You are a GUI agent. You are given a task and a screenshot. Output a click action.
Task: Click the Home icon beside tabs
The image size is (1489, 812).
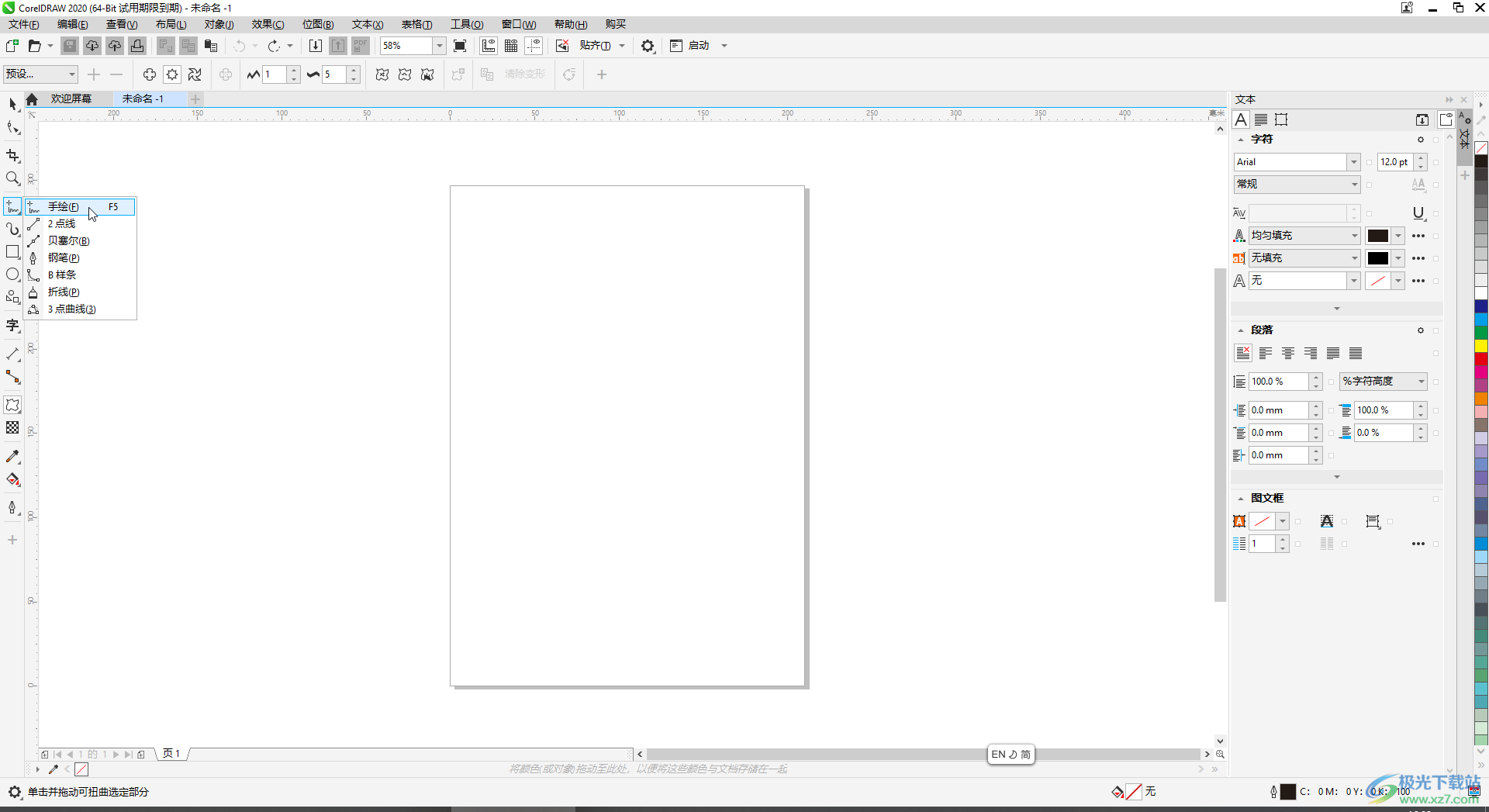click(x=32, y=99)
